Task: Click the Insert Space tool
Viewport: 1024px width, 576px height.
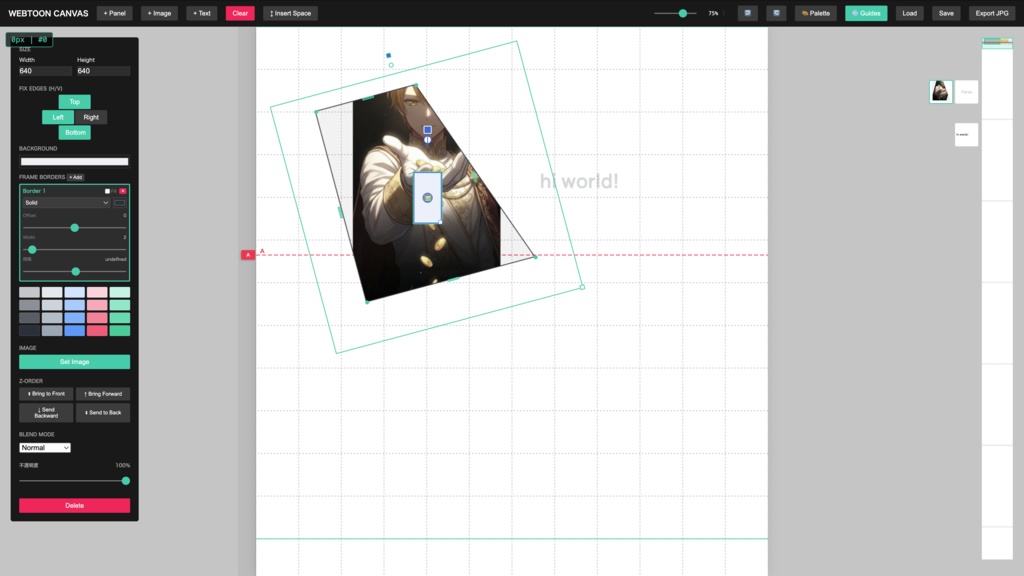Action: coord(289,13)
